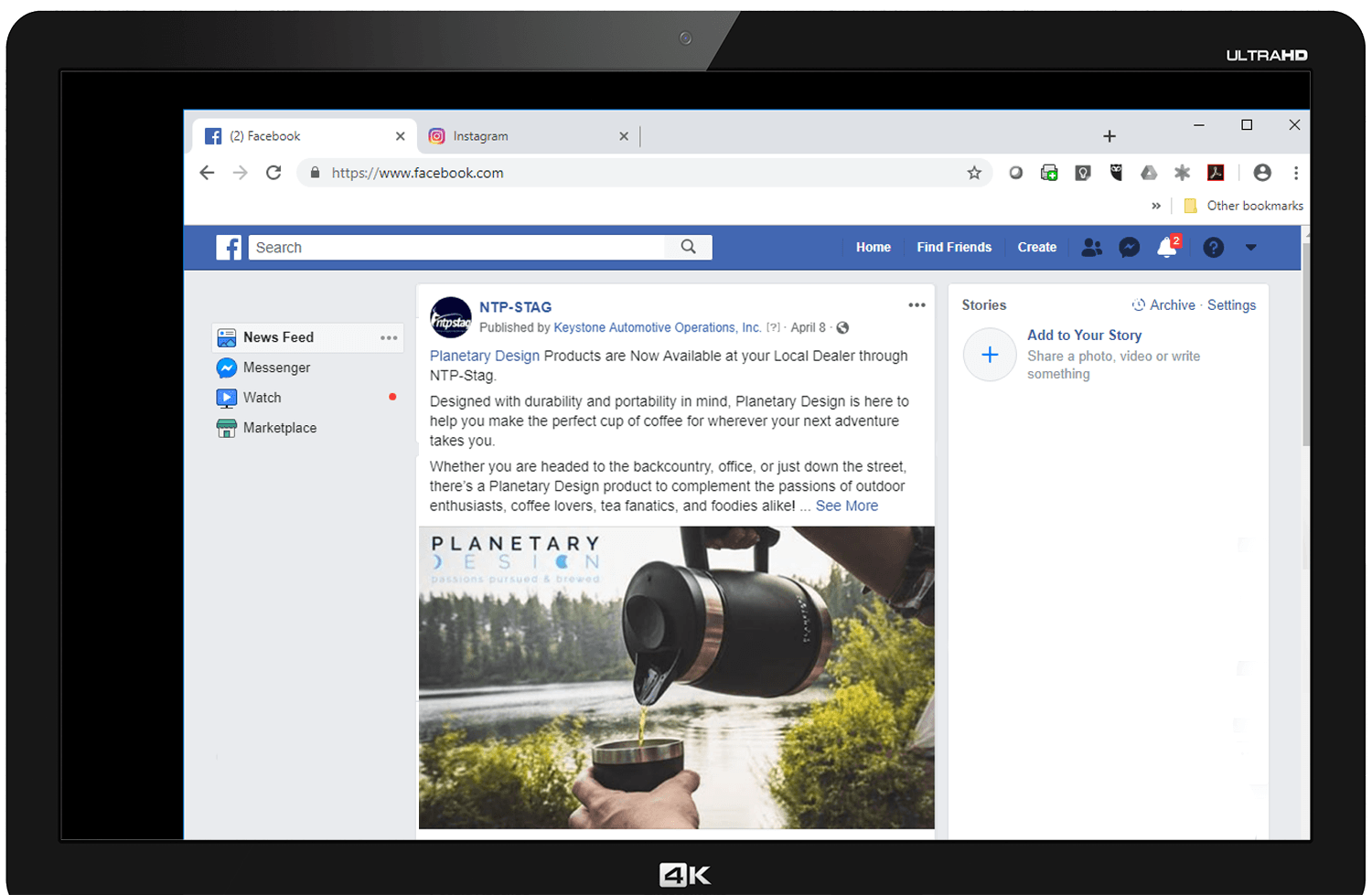Viewport: 1372px width, 895px height.
Task: Click the Google Drive extension icon
Action: point(1149,172)
